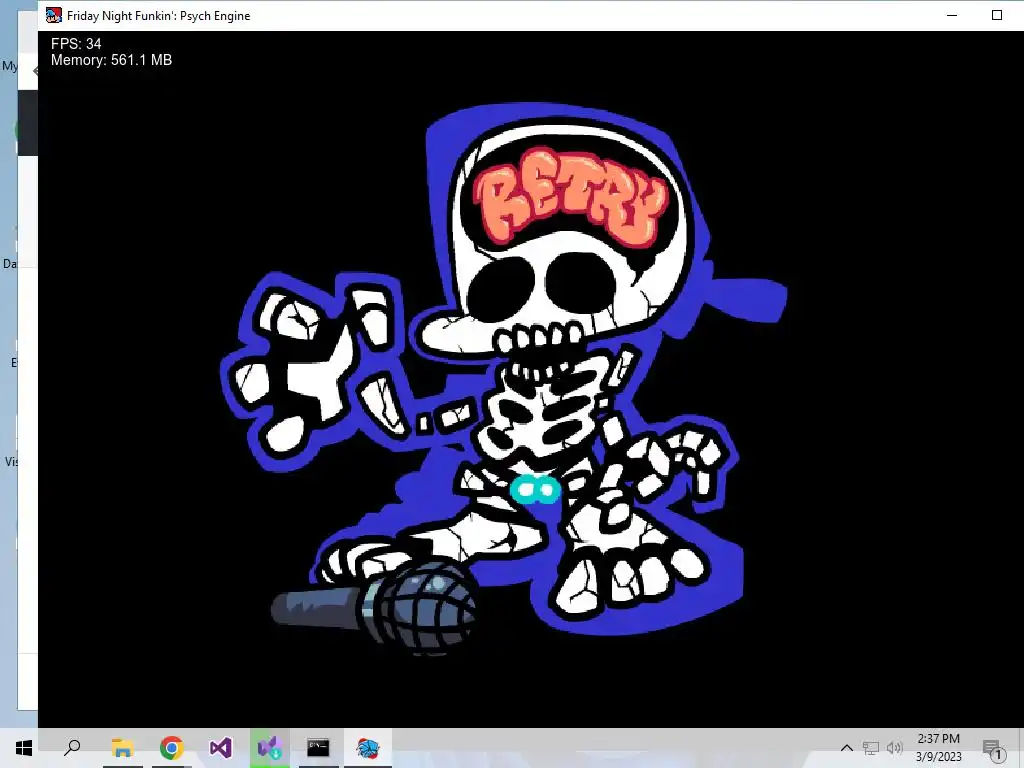Click the Psych Engine title bar icon

coord(54,15)
